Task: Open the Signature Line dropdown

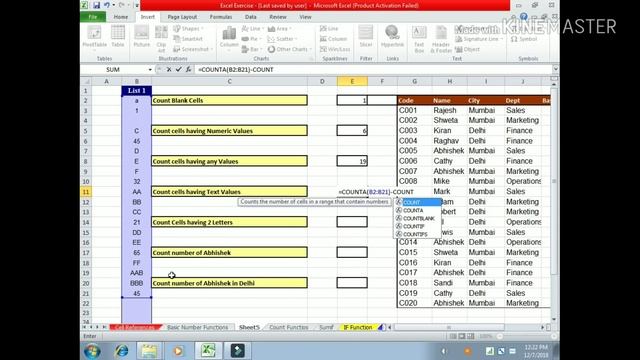Action: pos(480,39)
